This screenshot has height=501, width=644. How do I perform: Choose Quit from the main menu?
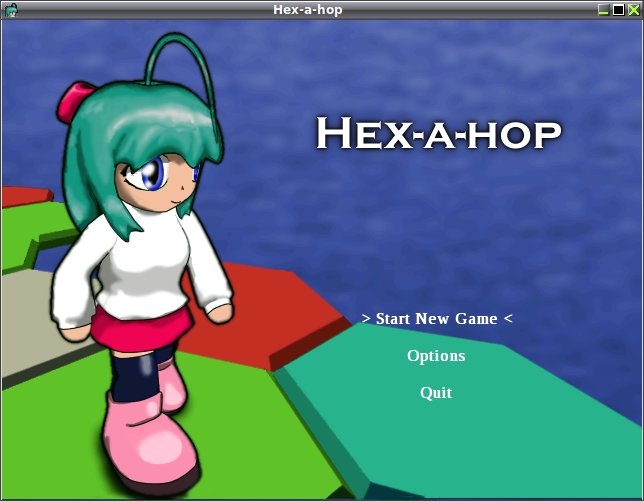click(x=436, y=393)
